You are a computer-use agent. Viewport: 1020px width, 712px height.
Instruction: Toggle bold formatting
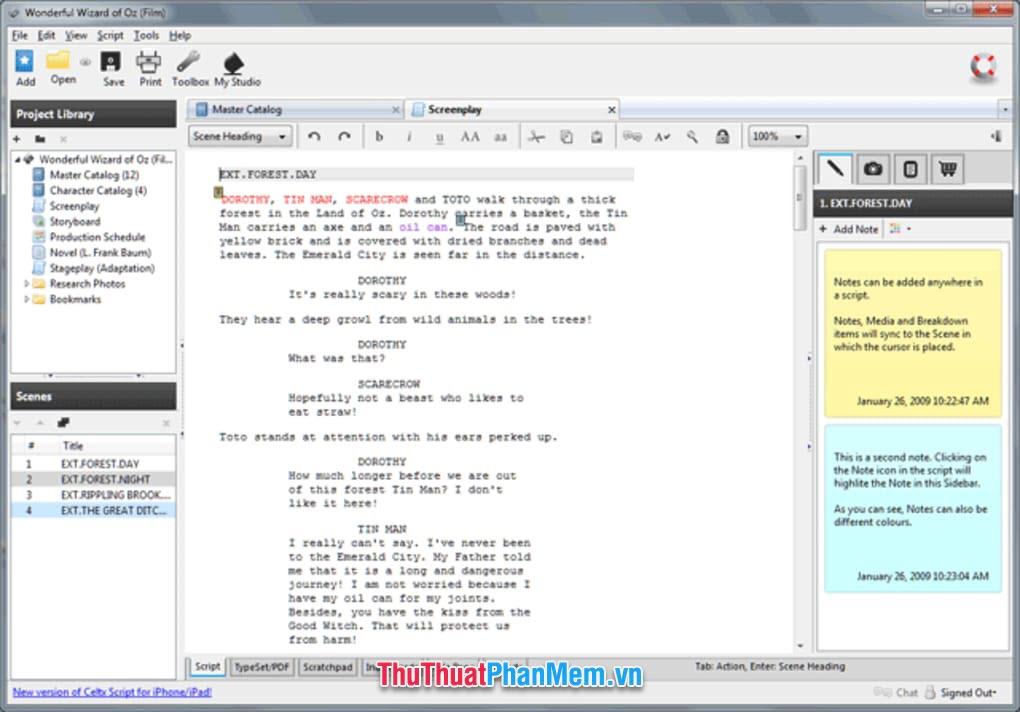(379, 136)
